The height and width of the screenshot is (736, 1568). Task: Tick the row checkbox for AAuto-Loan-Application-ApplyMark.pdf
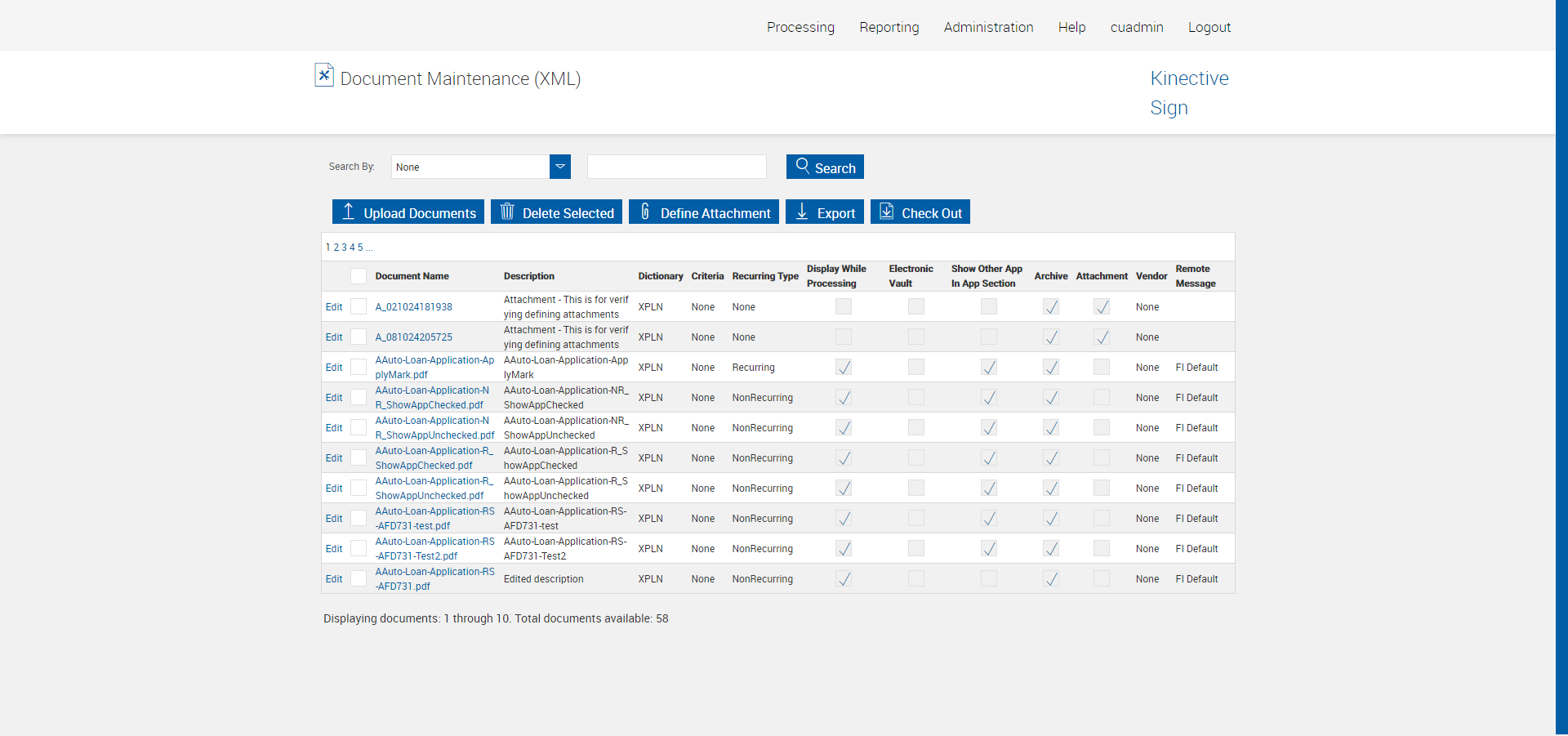coord(359,367)
